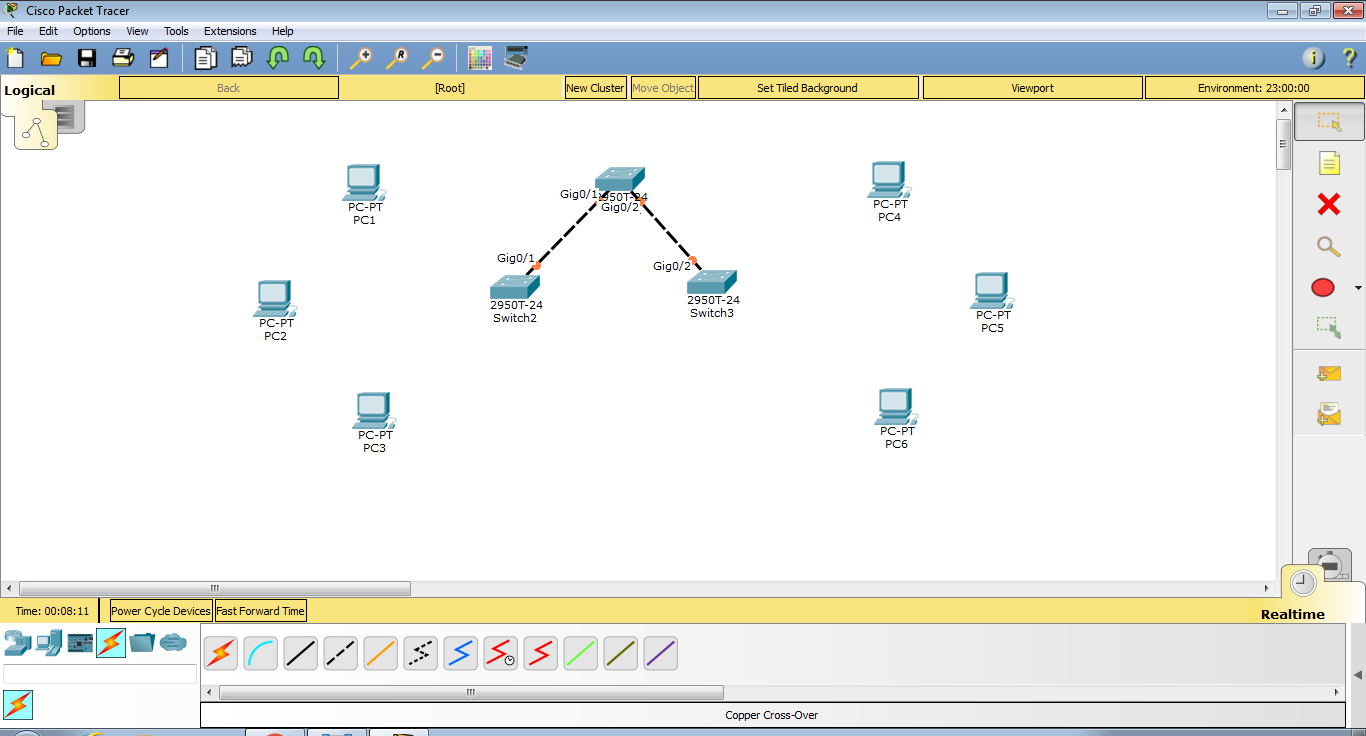Select the Delete tool (red X)
Viewport: 1366px width, 736px height.
(1327, 204)
